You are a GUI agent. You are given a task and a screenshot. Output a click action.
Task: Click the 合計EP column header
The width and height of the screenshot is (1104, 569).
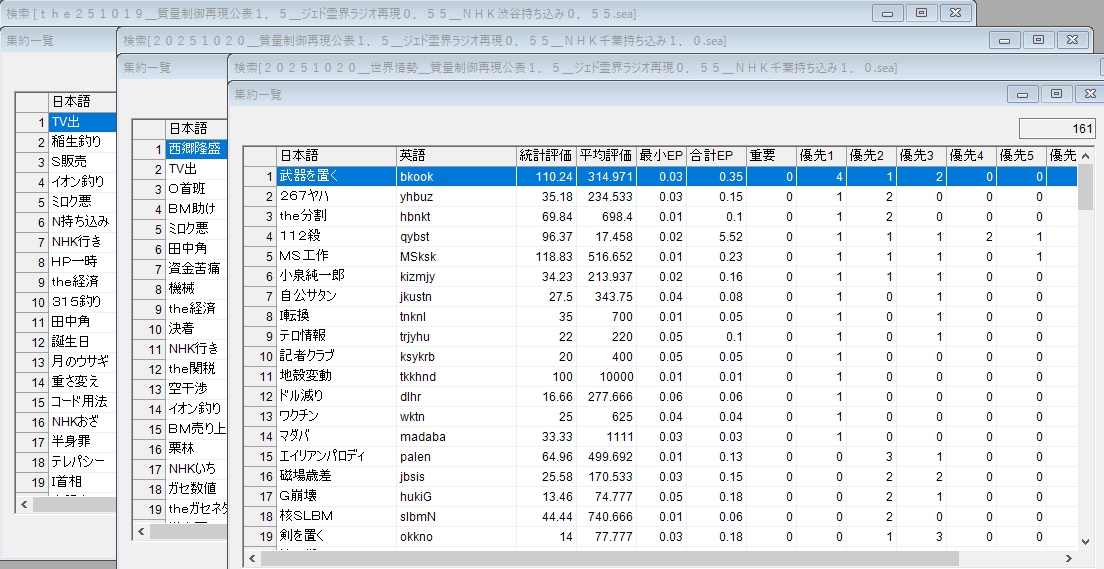716,155
